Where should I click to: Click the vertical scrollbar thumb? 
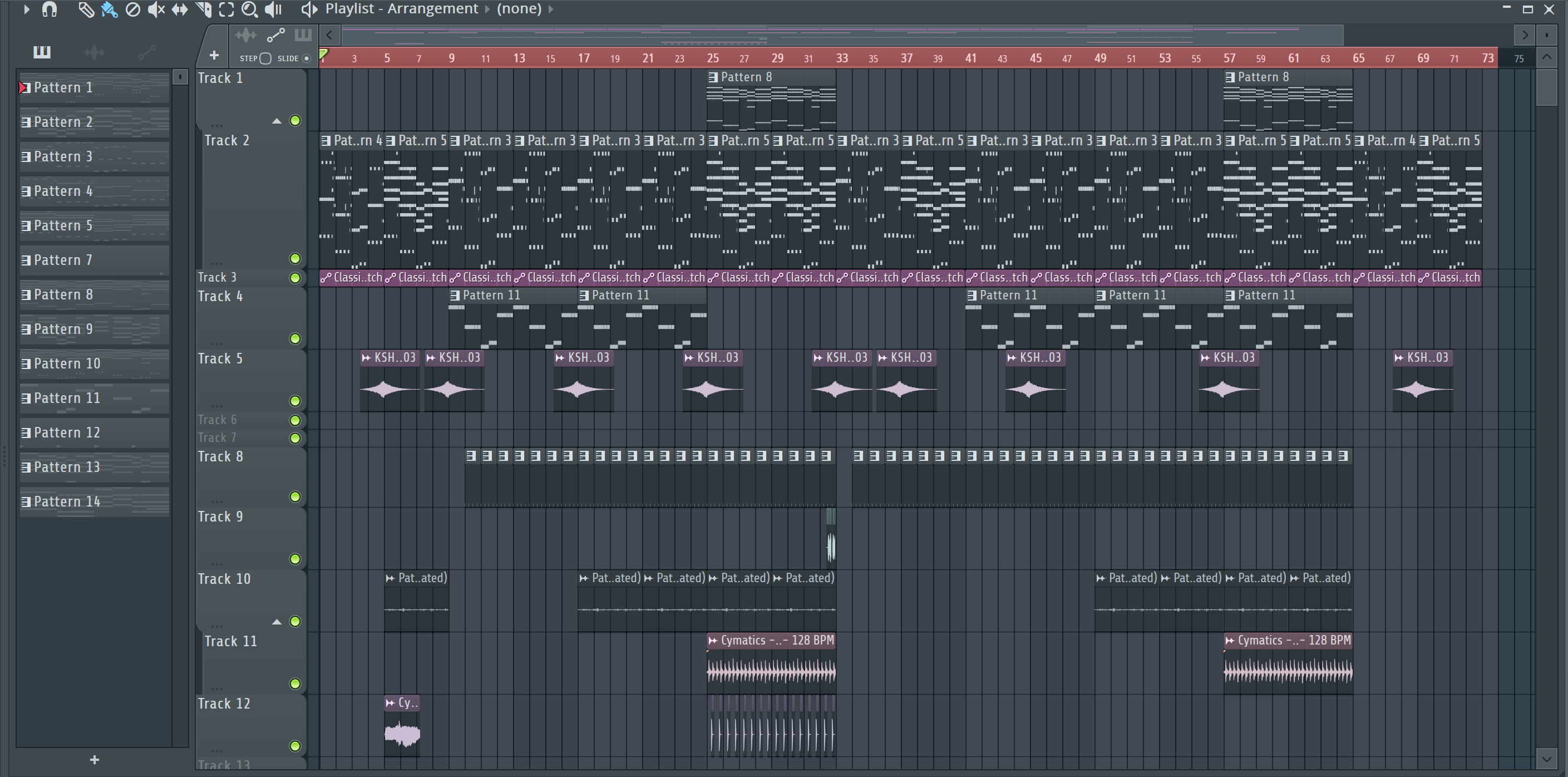pos(1547,87)
